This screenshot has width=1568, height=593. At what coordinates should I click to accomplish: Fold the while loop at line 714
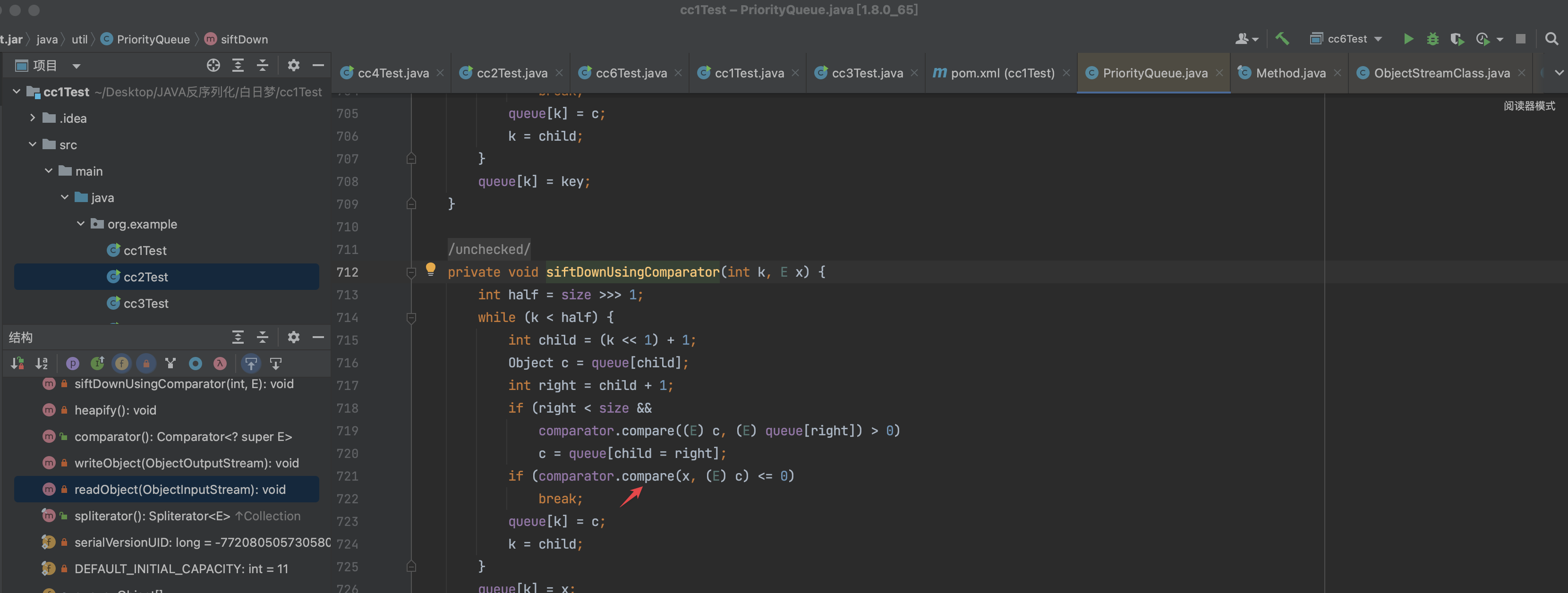(x=411, y=317)
